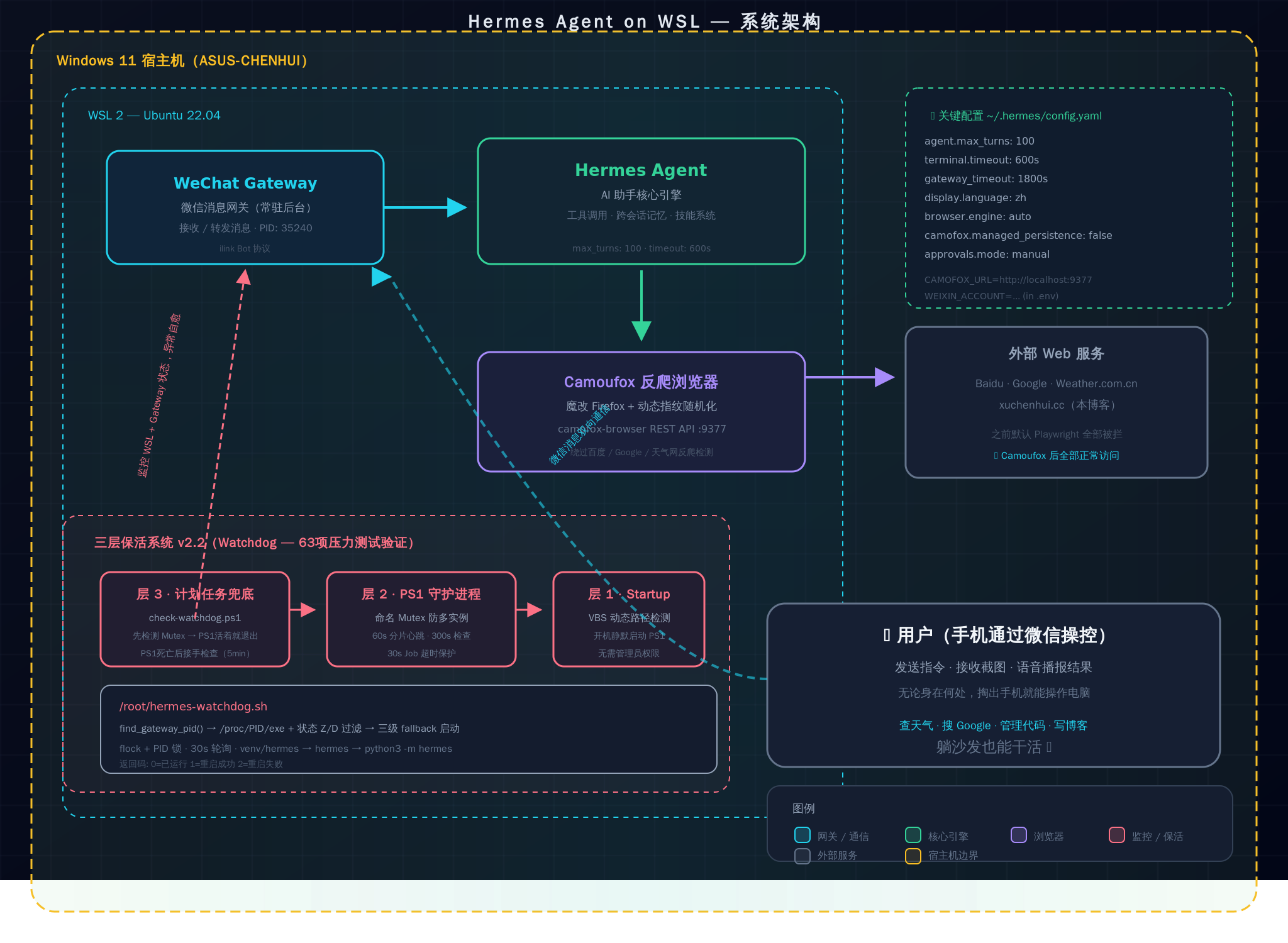Click '工具调用 · 跨会话记忆 · 技能系统' line
This screenshot has width=1288, height=943.
641,216
